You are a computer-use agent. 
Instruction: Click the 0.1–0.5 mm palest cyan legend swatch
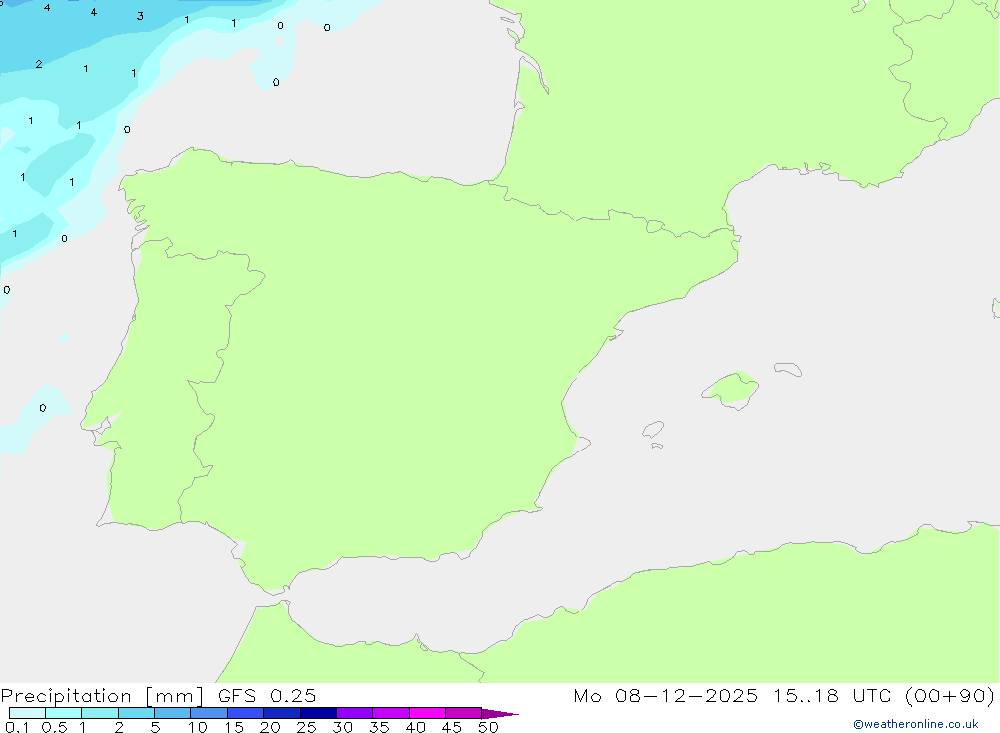pos(27,713)
